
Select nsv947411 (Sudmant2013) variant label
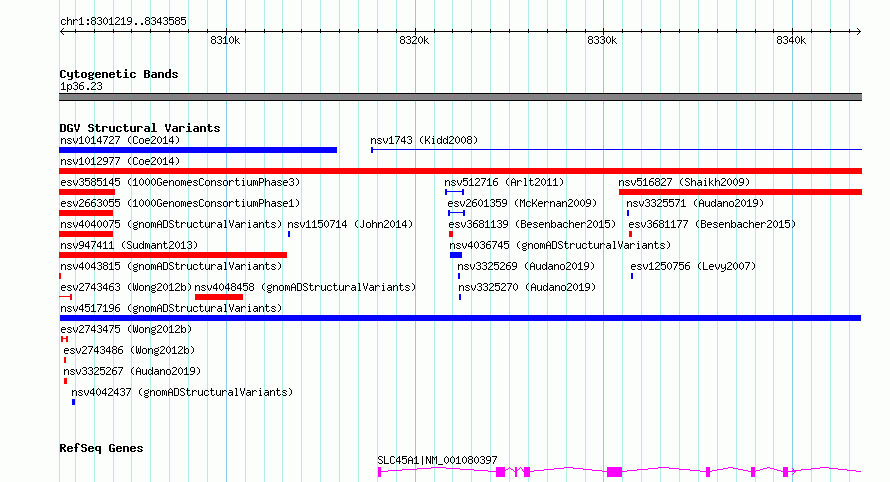pos(129,245)
